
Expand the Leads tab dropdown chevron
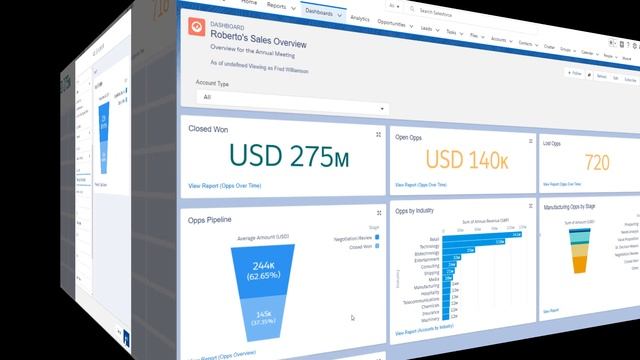[437, 30]
